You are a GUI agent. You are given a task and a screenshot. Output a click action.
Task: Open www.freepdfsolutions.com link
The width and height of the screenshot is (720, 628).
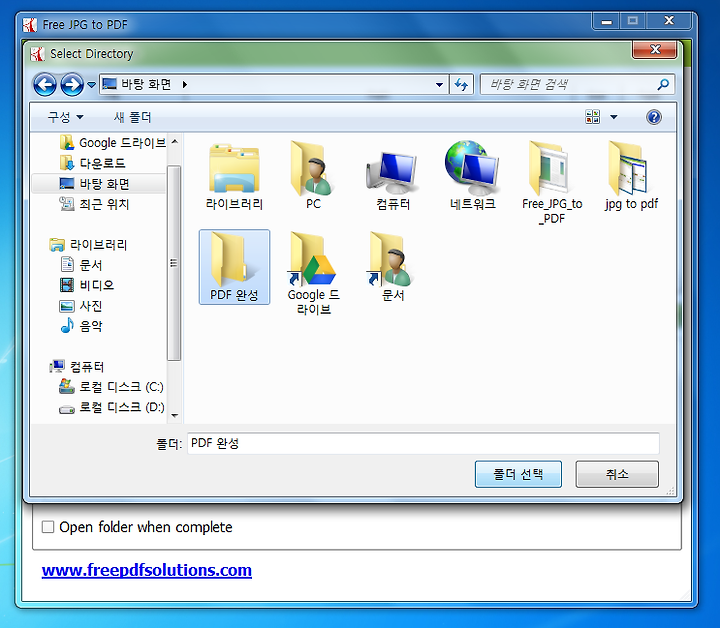[146, 570]
